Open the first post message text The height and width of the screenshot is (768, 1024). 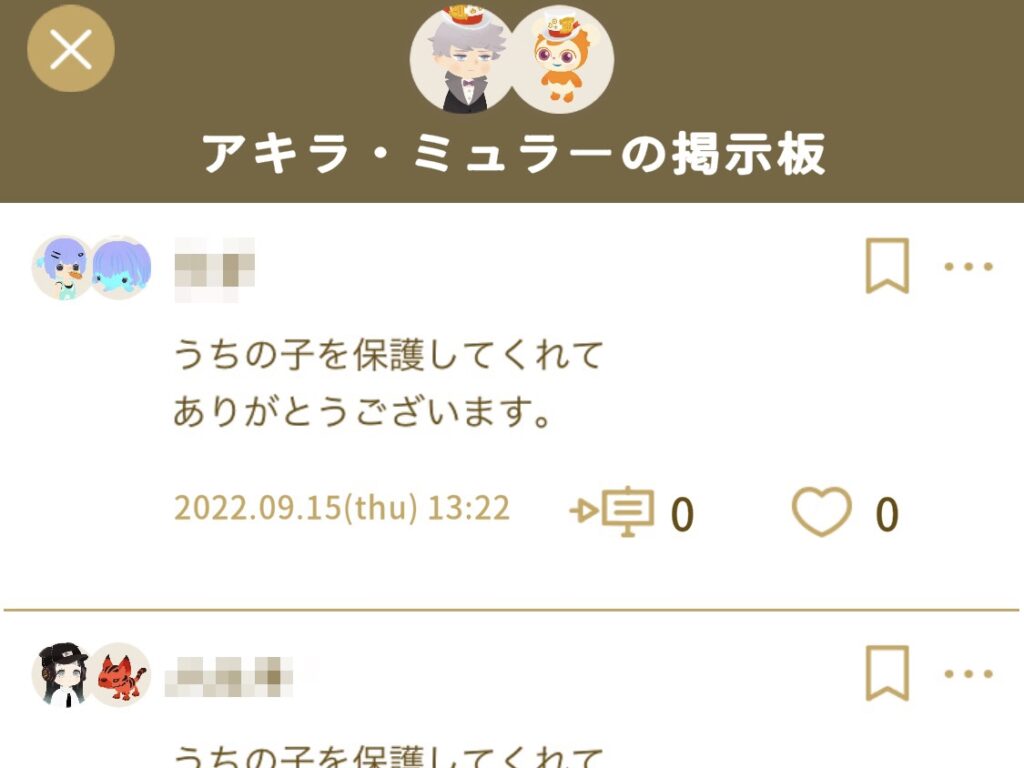(x=388, y=383)
